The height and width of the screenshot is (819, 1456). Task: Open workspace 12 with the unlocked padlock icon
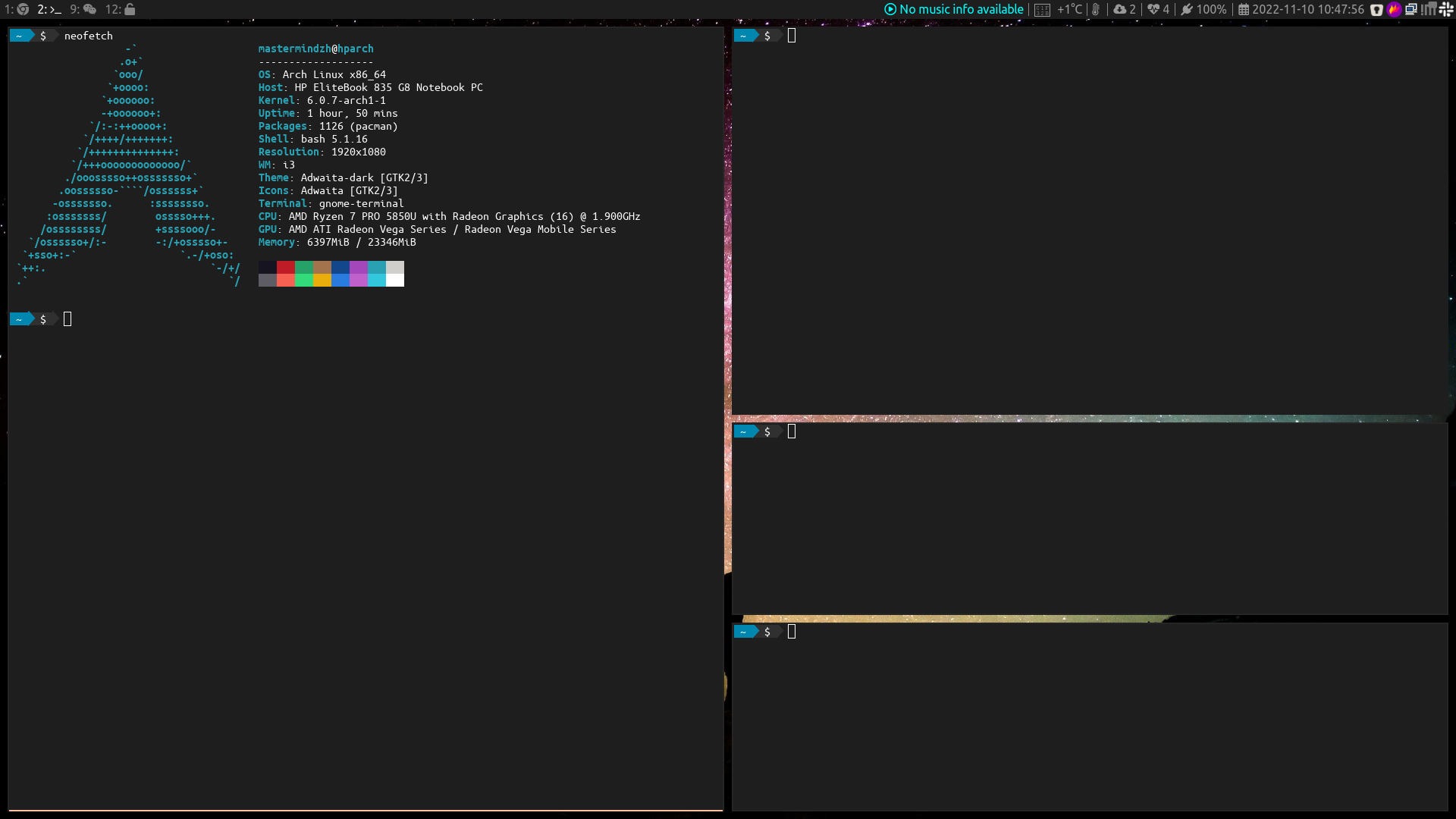[120, 9]
